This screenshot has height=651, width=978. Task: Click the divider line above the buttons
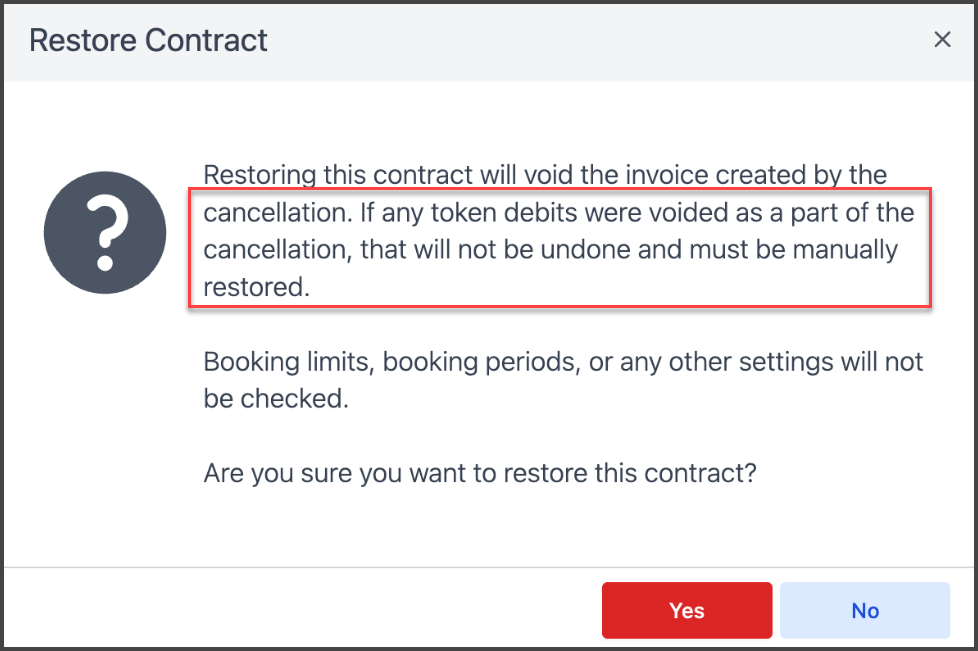click(x=489, y=568)
